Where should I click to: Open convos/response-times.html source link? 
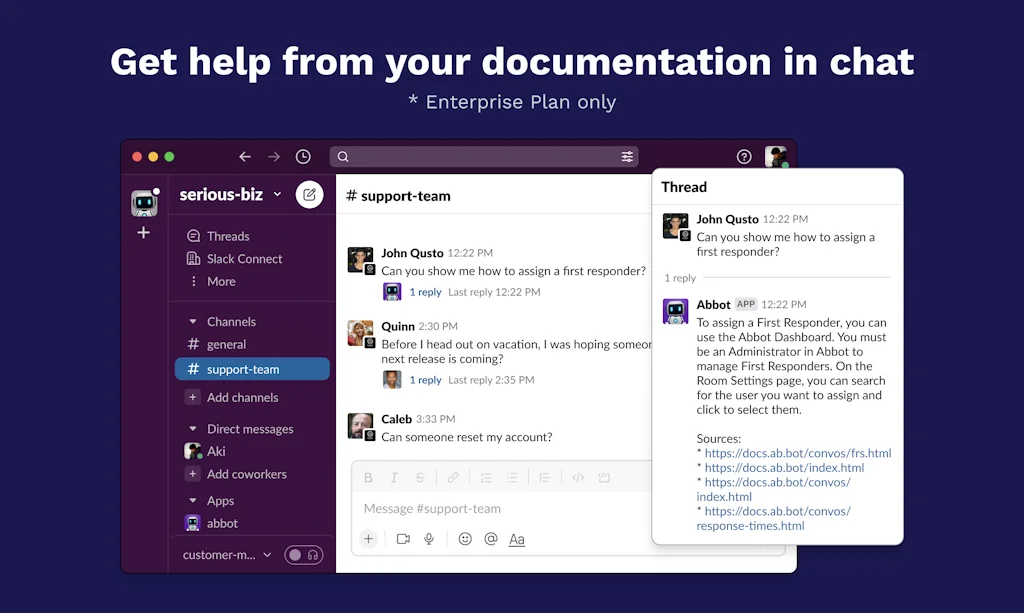773,518
